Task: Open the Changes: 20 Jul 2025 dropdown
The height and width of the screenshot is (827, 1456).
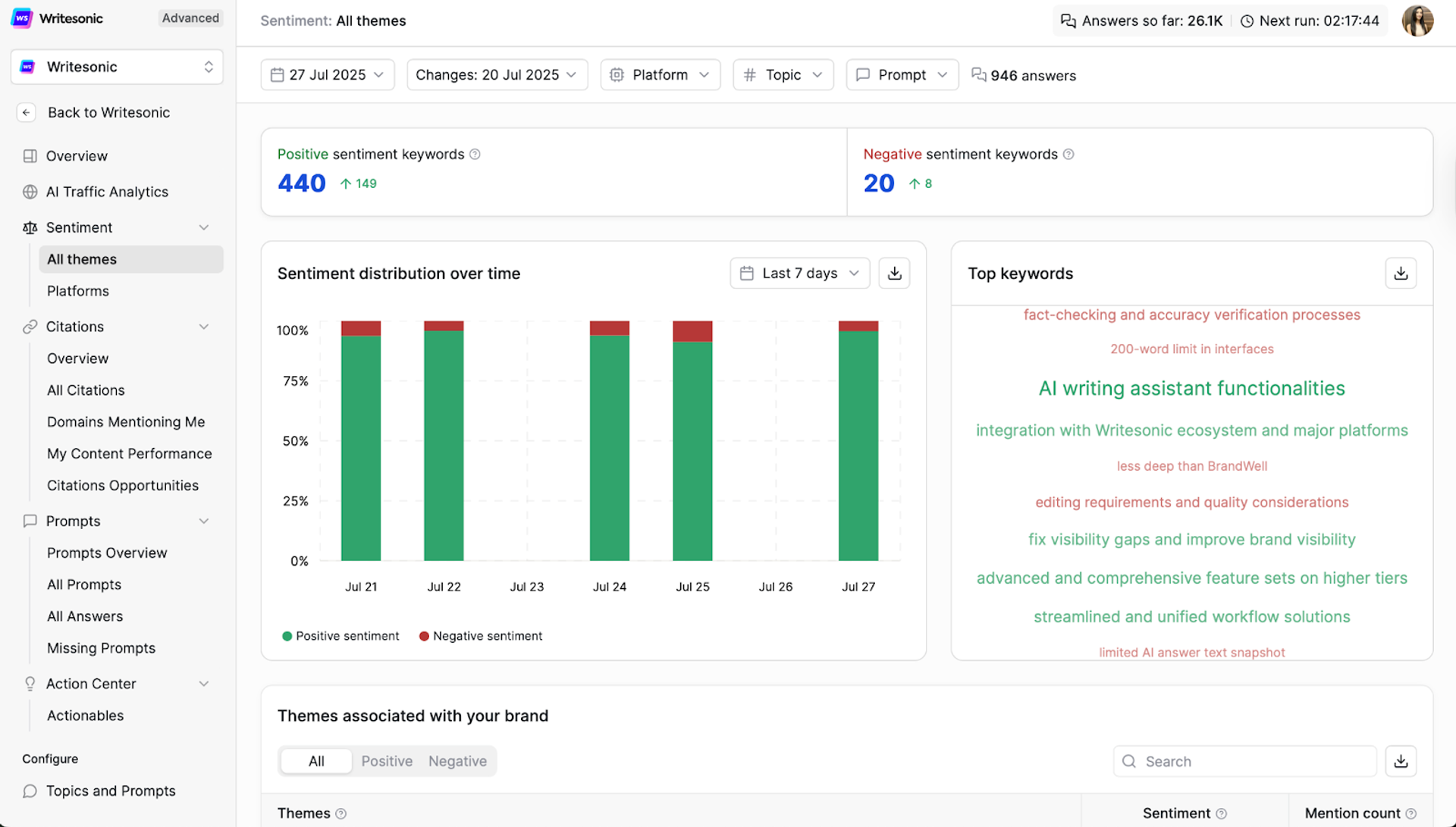Action: coord(497,75)
